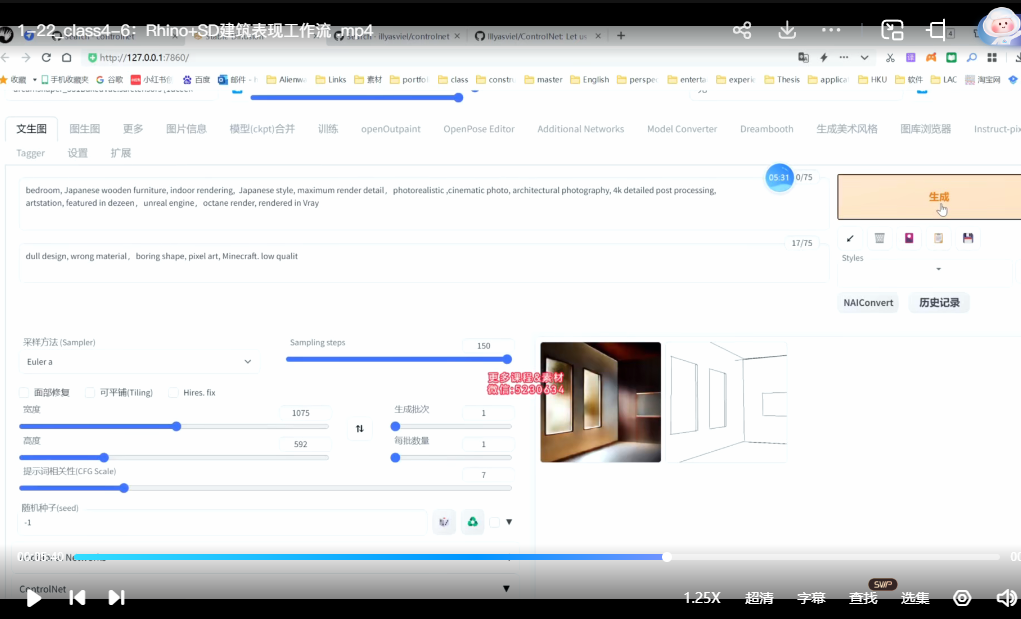Open the Dreambooth tab
The image size is (1021, 619).
[766, 129]
